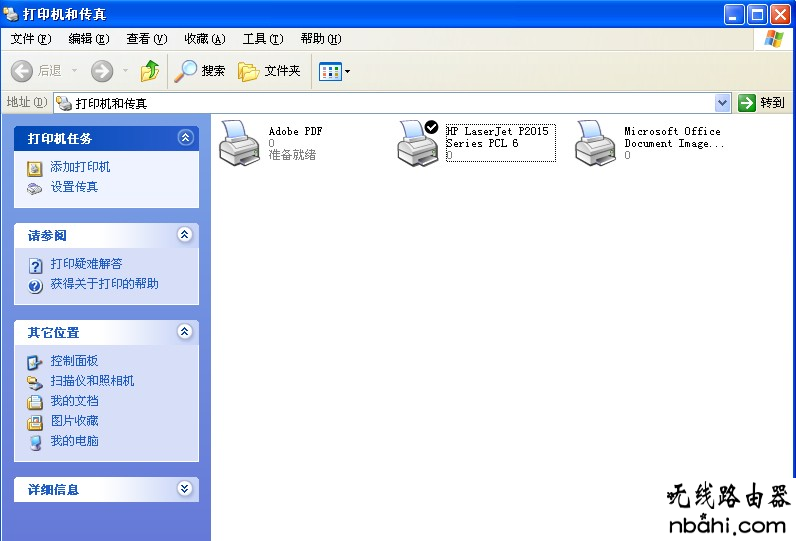Open the 收藏(A) menu
Image resolution: width=796 pixels, height=541 pixels.
(x=205, y=39)
